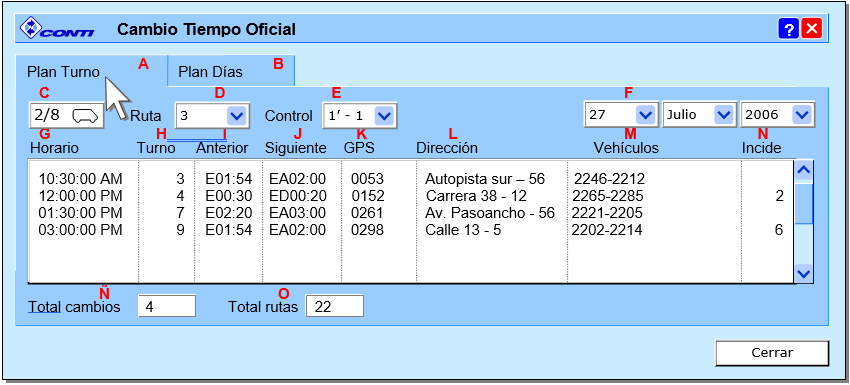Click Anterior value E00:30
This screenshot has height=385, width=850.
pos(229,196)
